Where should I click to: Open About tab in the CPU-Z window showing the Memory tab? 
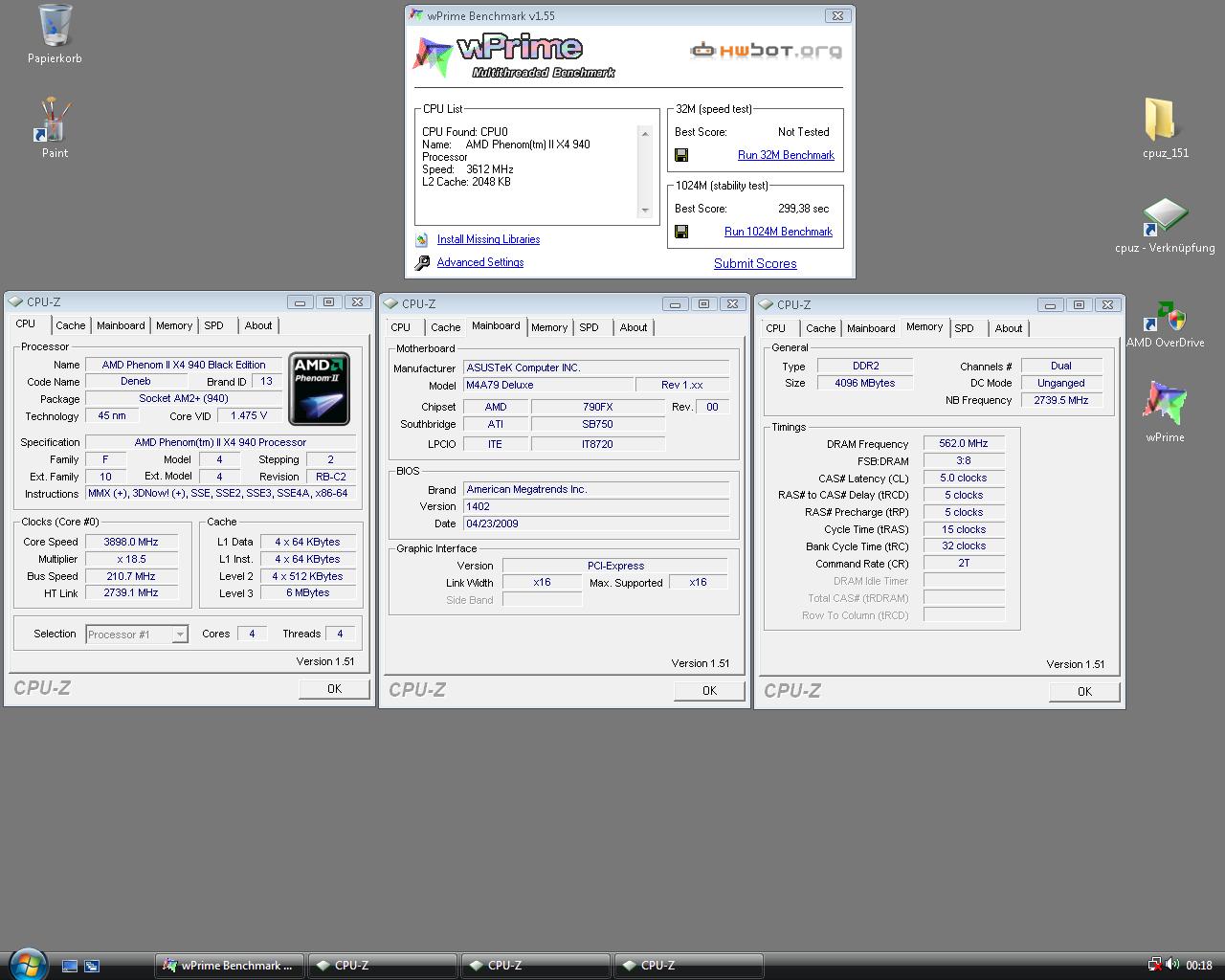click(1009, 328)
